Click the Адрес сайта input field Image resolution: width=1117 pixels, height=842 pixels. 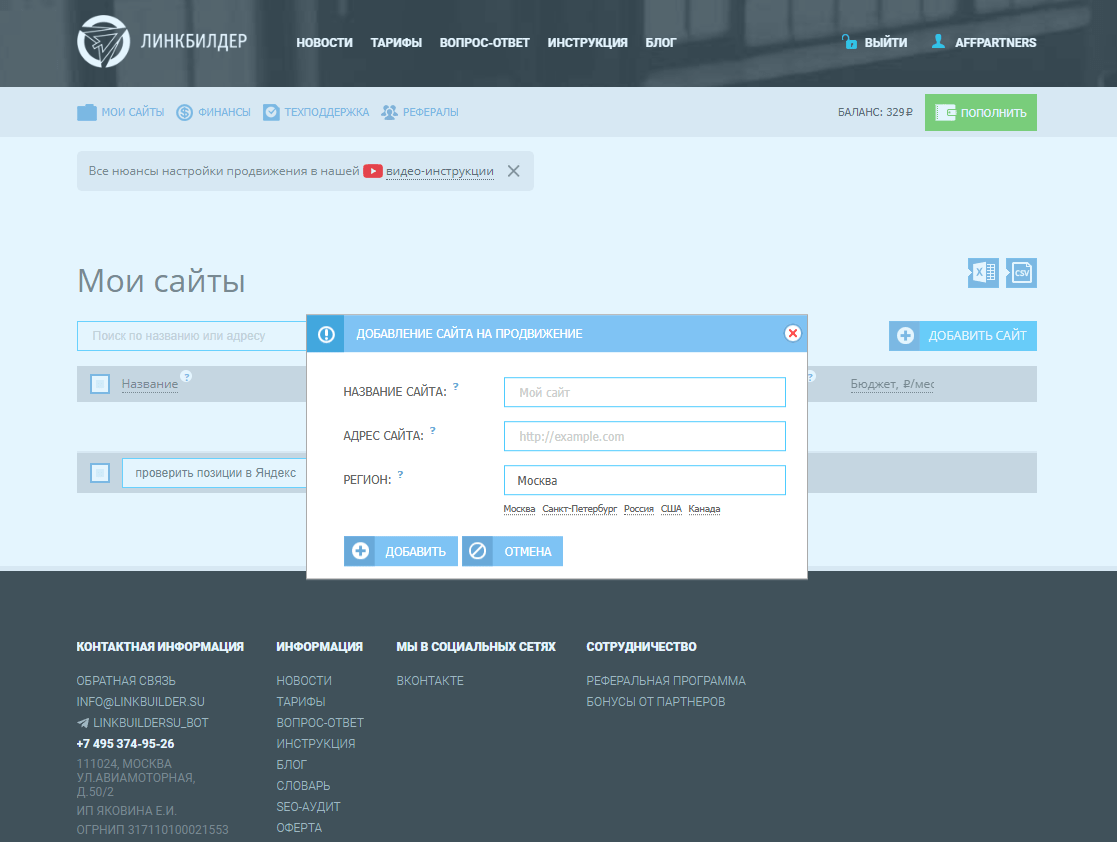pyautogui.click(x=644, y=437)
